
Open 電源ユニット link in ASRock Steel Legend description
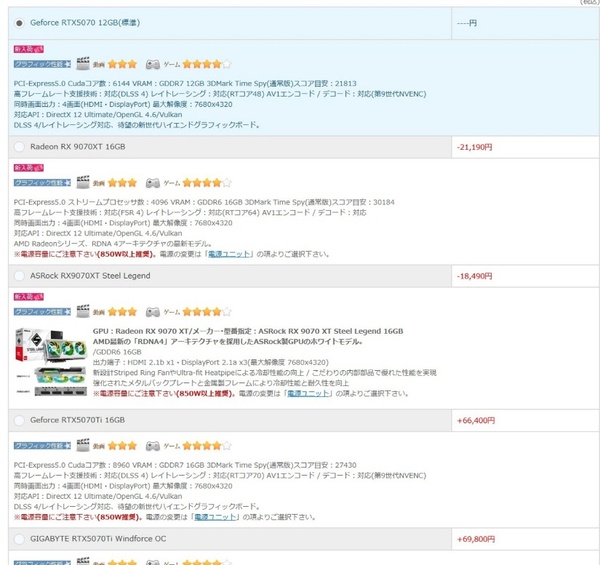308,393
